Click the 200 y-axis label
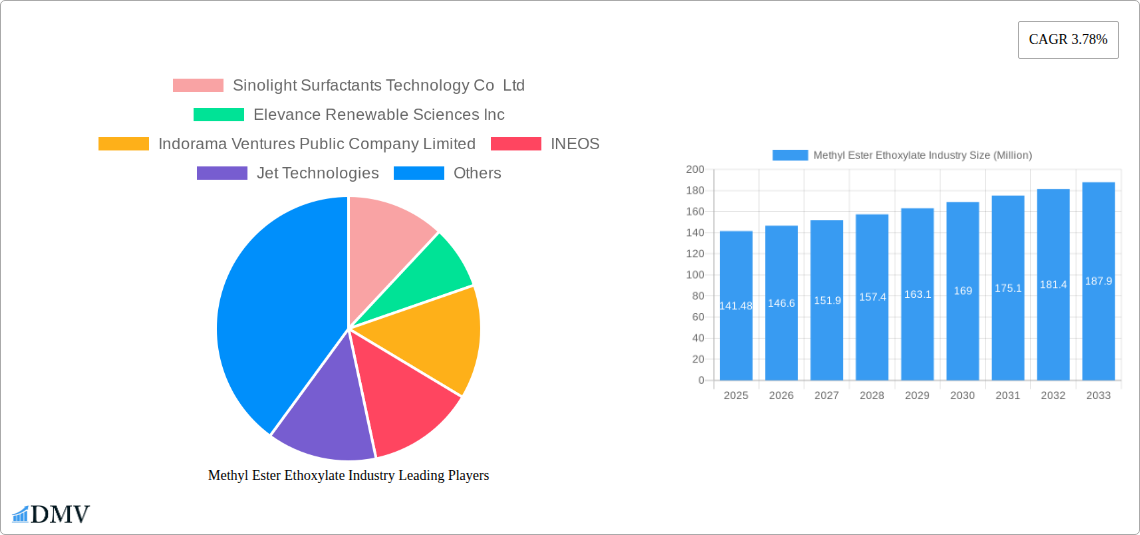This screenshot has height=535, width=1140. tap(695, 169)
